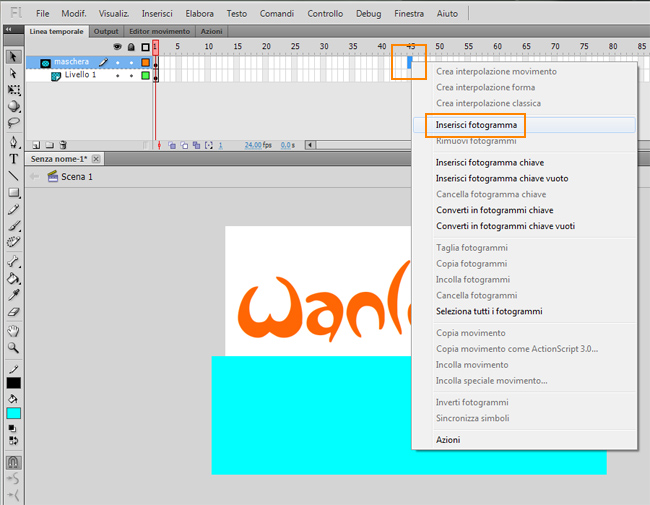This screenshot has height=505, width=650.
Task: Switch to the Editor movimento tab
Action: (x=159, y=32)
